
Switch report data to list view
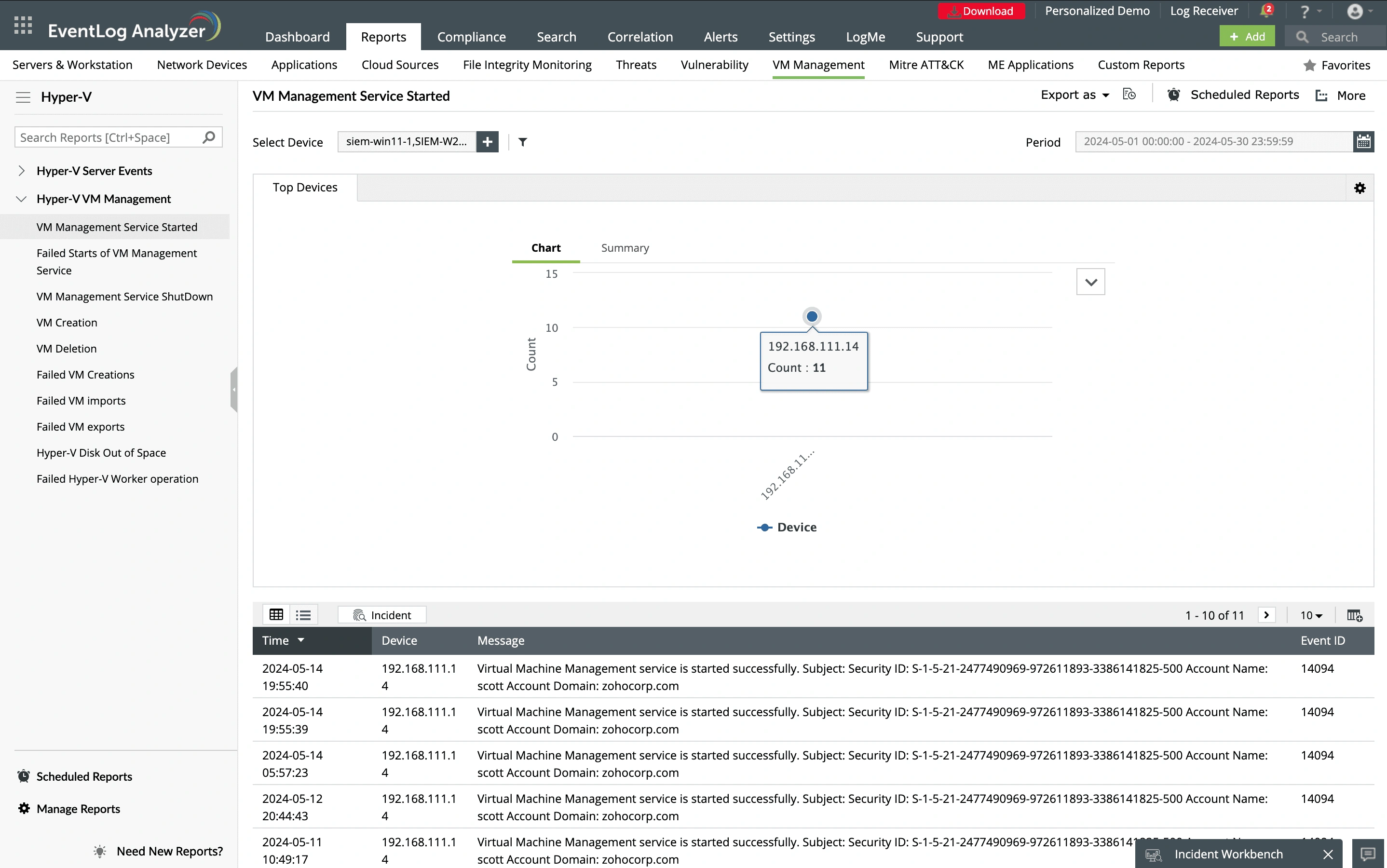click(x=303, y=614)
